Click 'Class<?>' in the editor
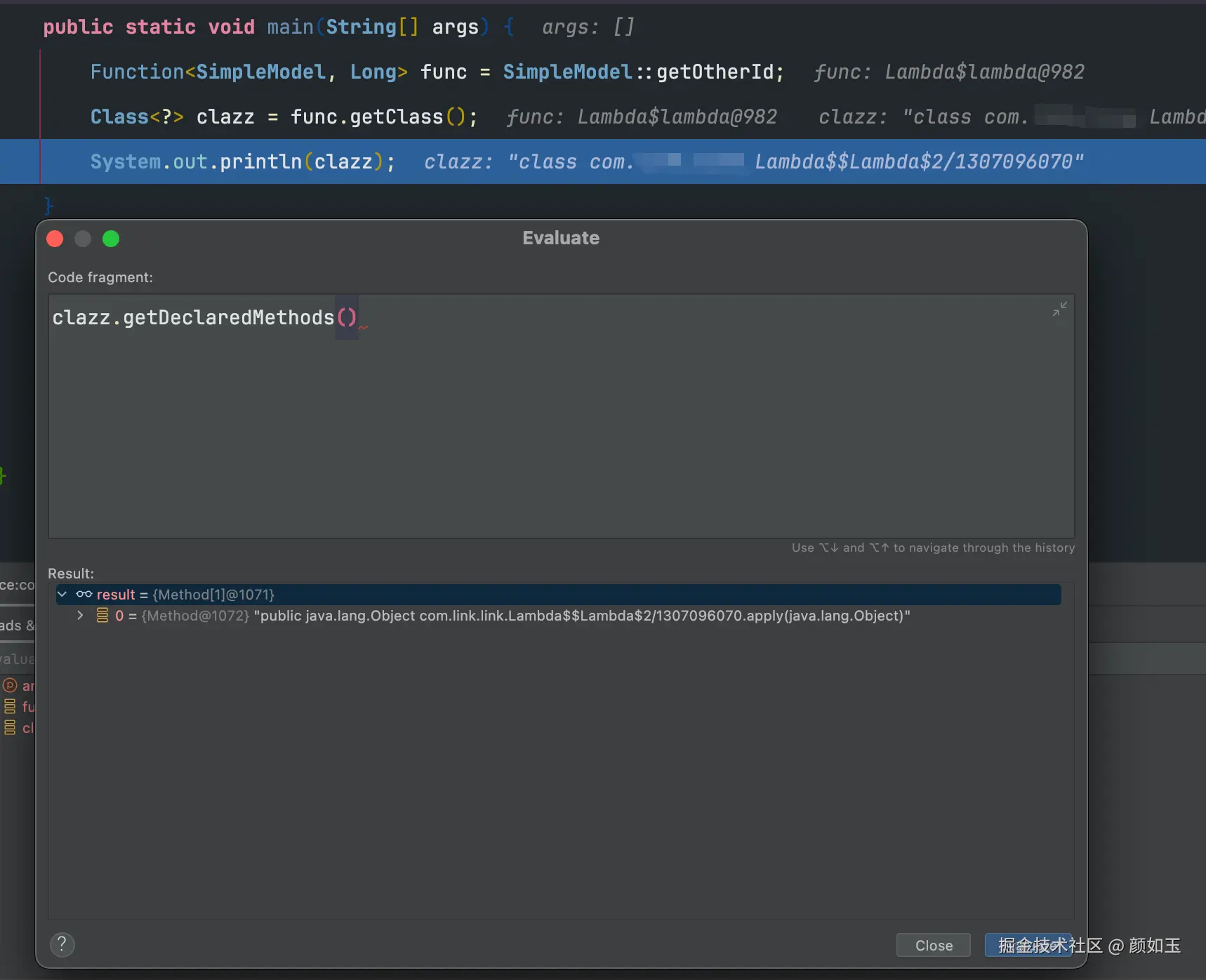The image size is (1206, 980). tap(137, 117)
